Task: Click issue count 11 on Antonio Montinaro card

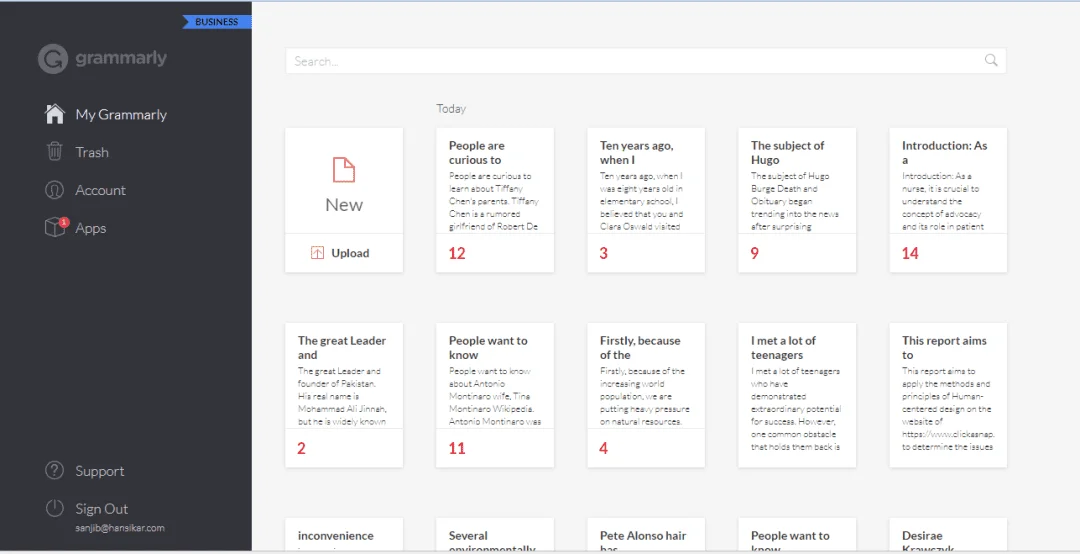Action: tap(457, 449)
